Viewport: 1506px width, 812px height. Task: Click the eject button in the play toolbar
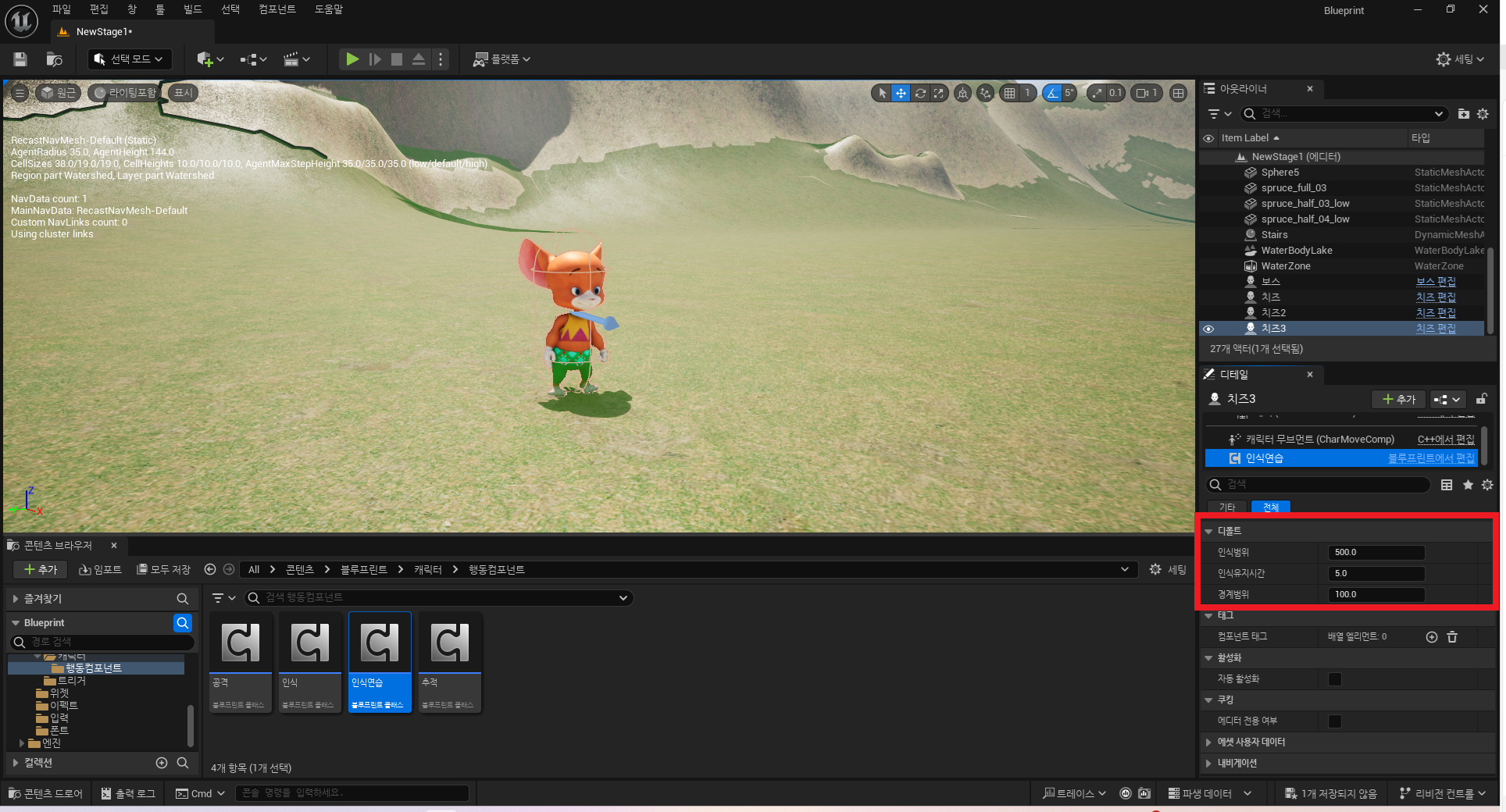419,59
